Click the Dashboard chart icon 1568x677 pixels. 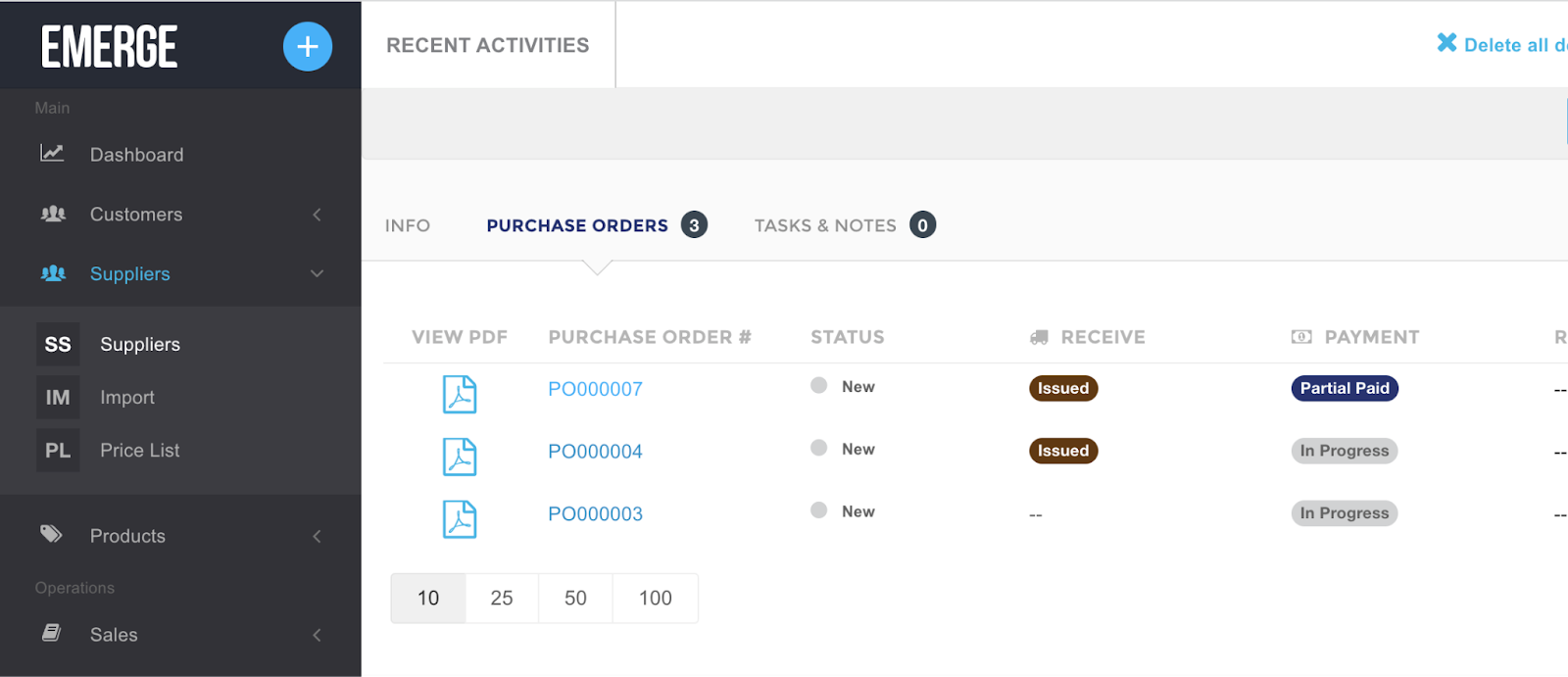52,154
